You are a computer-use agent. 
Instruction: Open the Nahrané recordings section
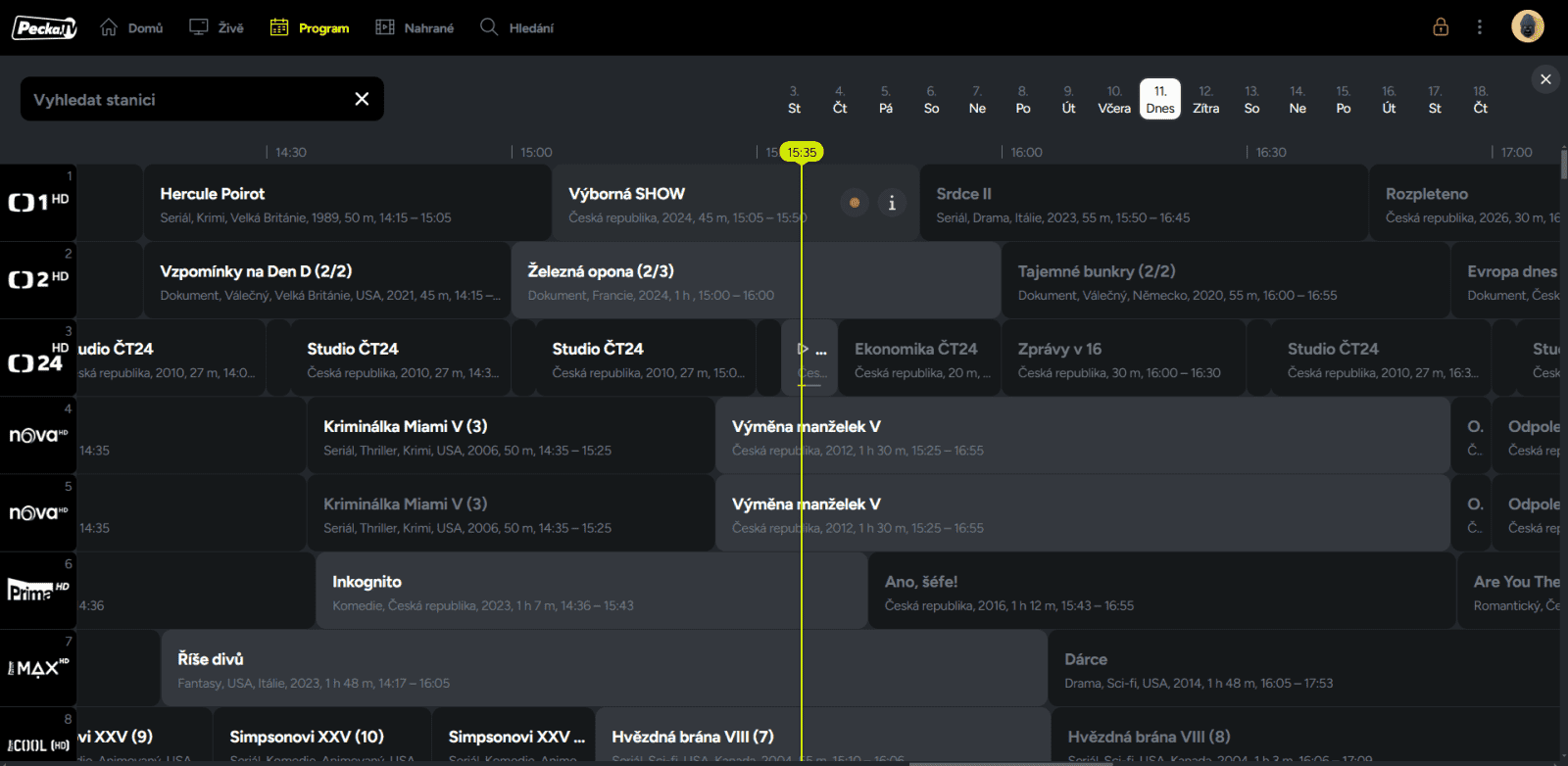click(415, 28)
